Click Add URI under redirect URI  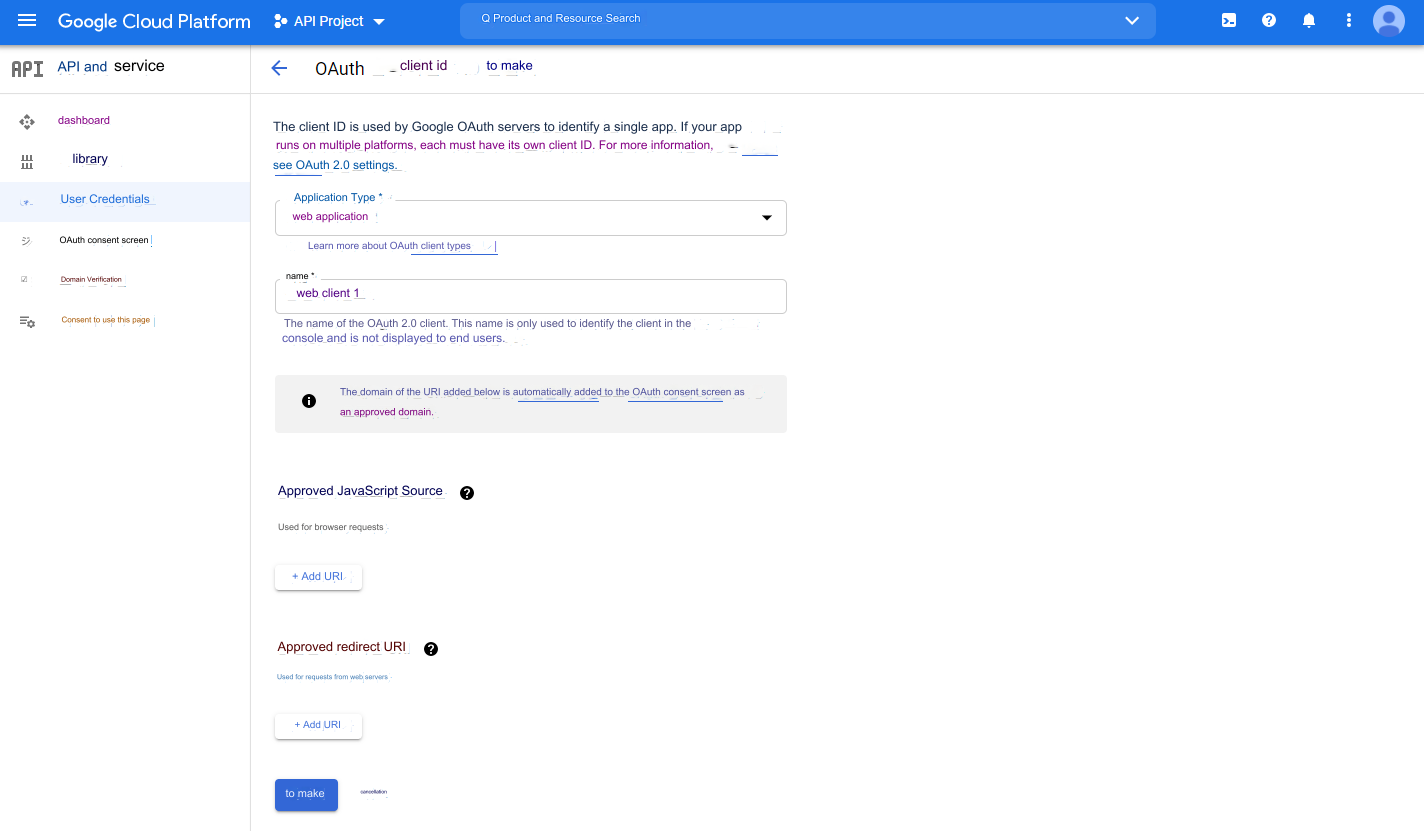318,725
